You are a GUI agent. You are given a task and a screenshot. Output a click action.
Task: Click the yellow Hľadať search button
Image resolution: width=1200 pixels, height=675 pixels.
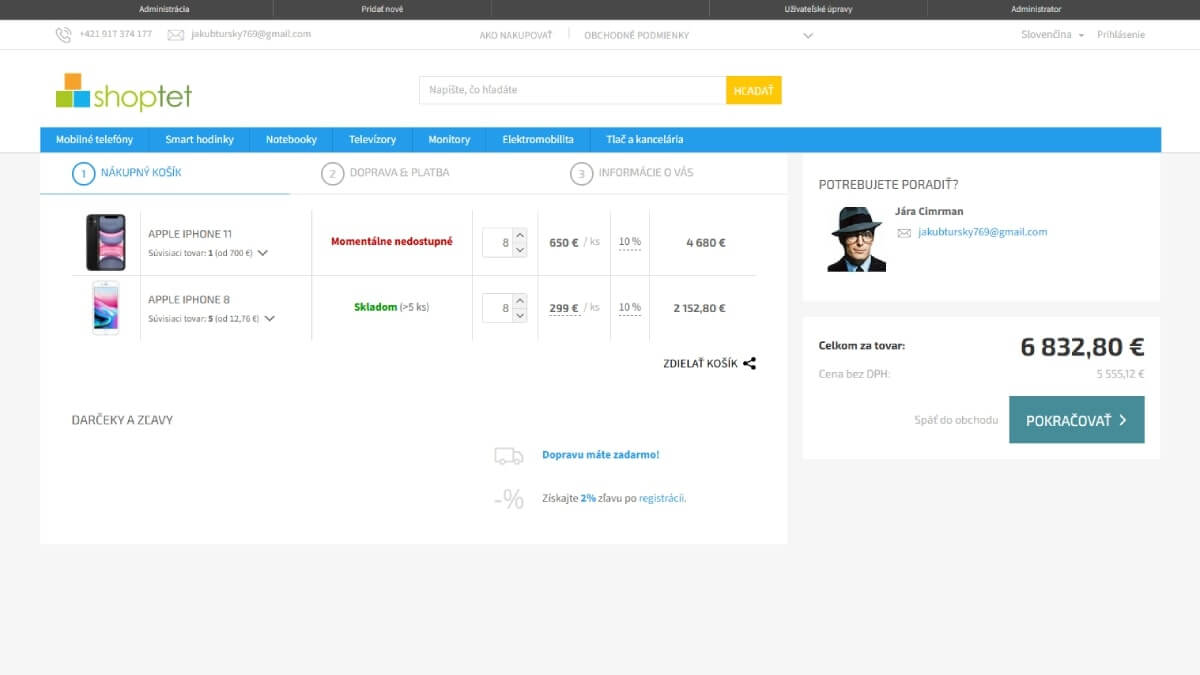[x=754, y=90]
